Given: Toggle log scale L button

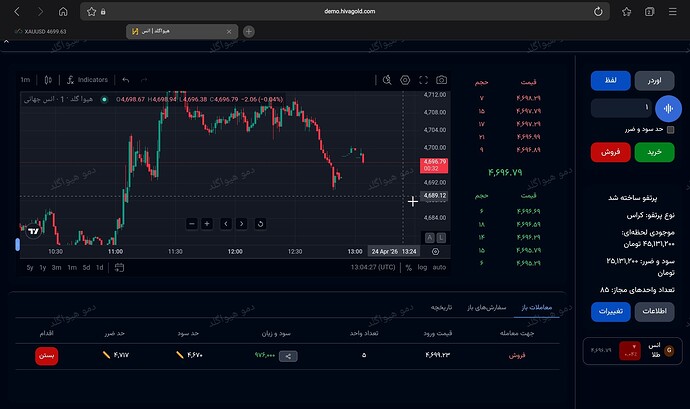Looking at the screenshot, I should pyautogui.click(x=441, y=238).
